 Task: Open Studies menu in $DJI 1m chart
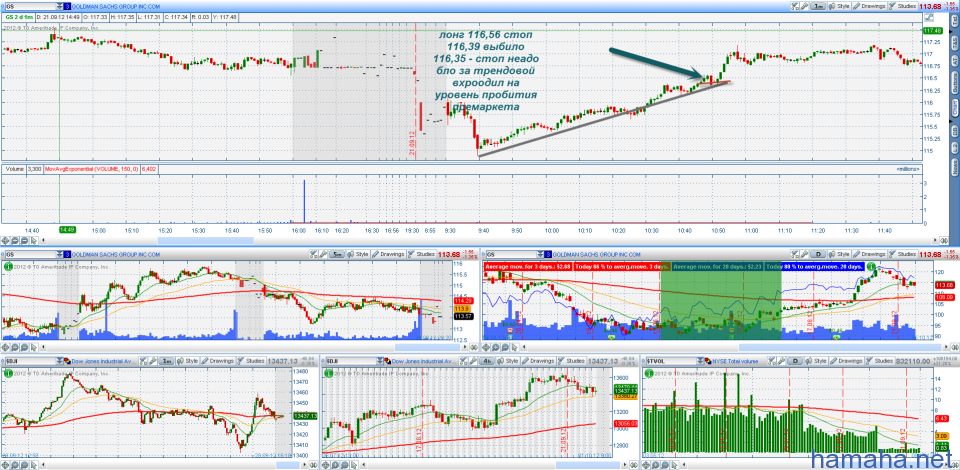(251, 361)
